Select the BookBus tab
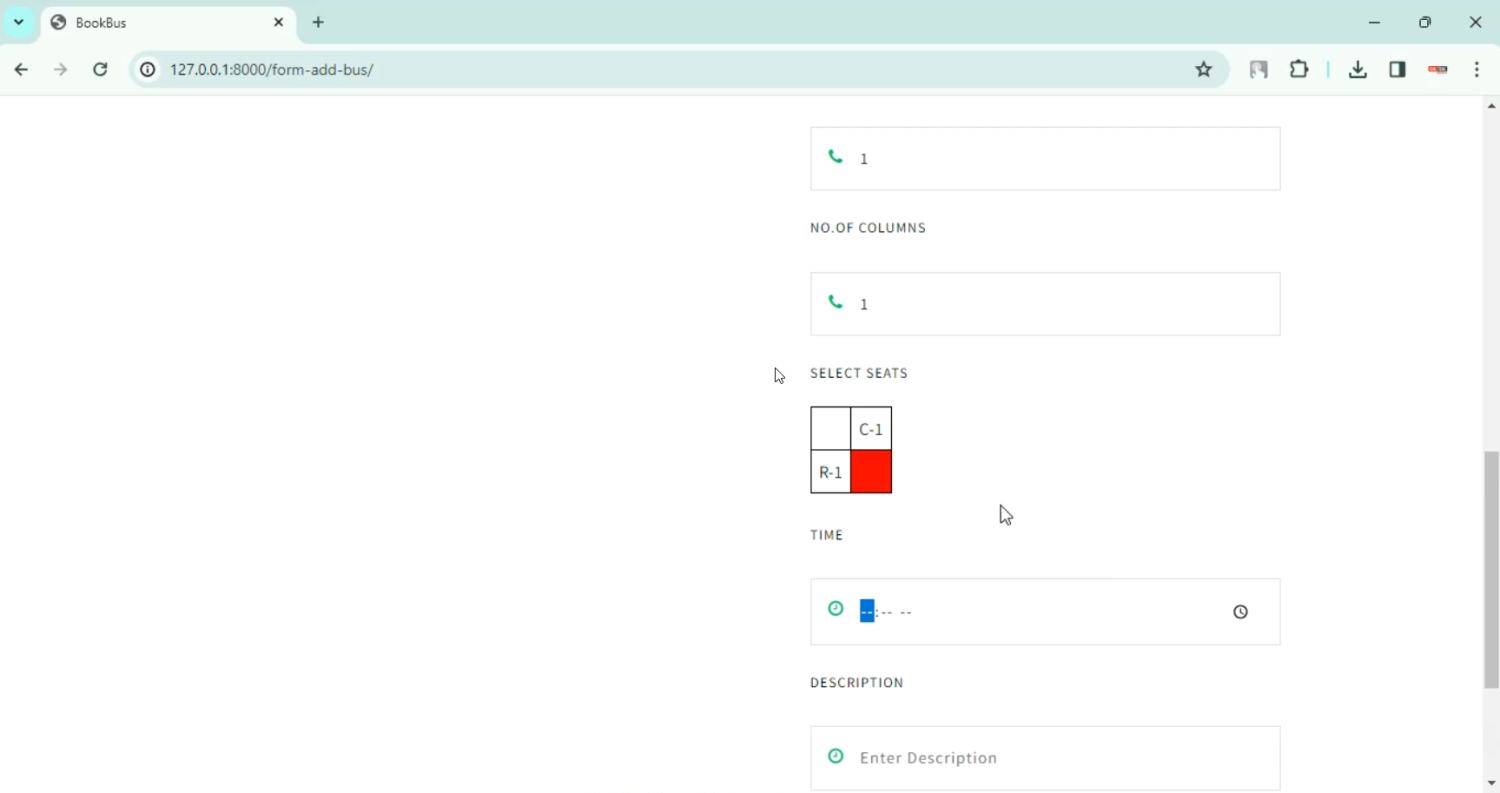This screenshot has width=1500, height=793. 169,22
